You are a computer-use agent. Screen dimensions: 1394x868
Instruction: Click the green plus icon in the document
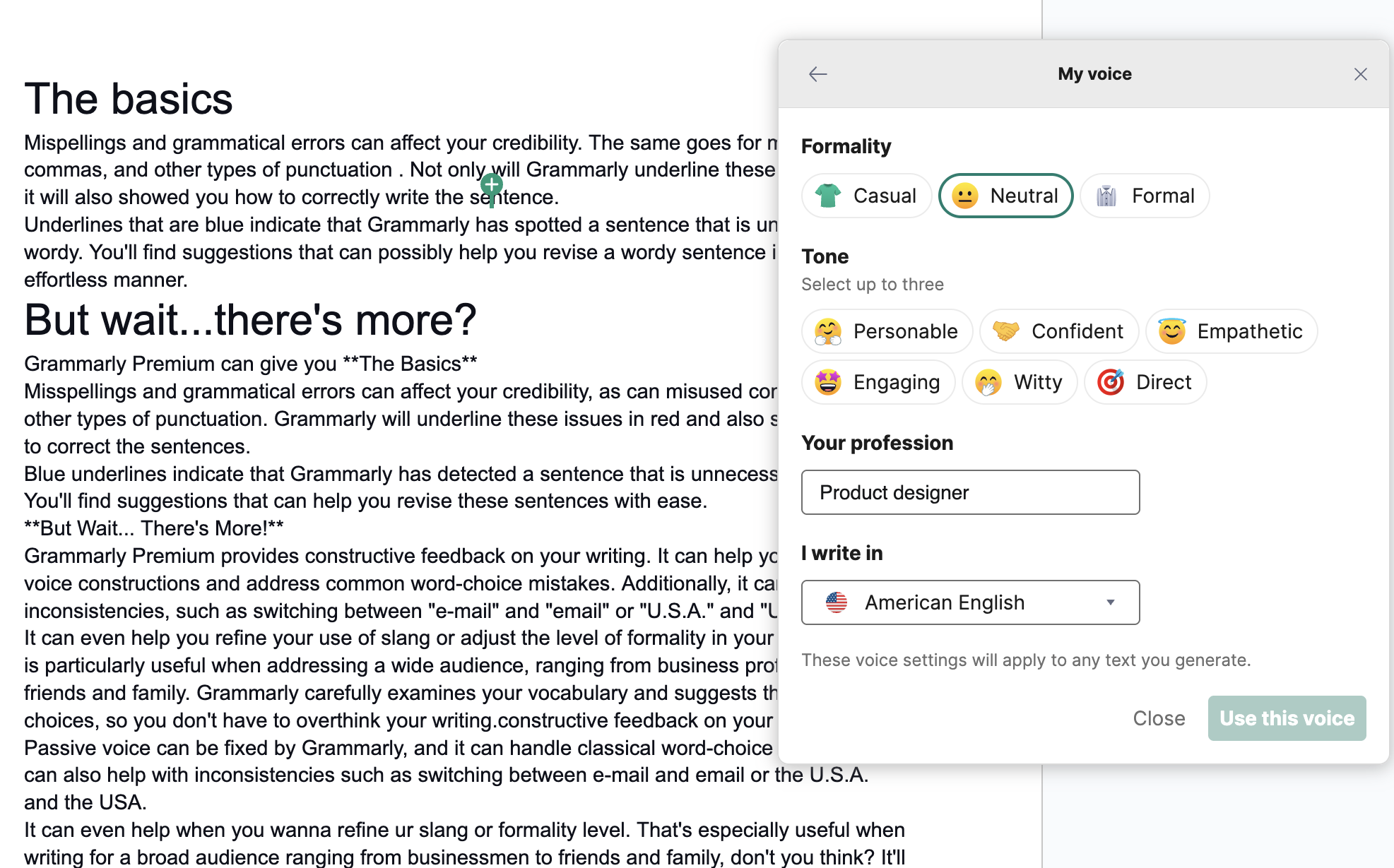(x=492, y=185)
